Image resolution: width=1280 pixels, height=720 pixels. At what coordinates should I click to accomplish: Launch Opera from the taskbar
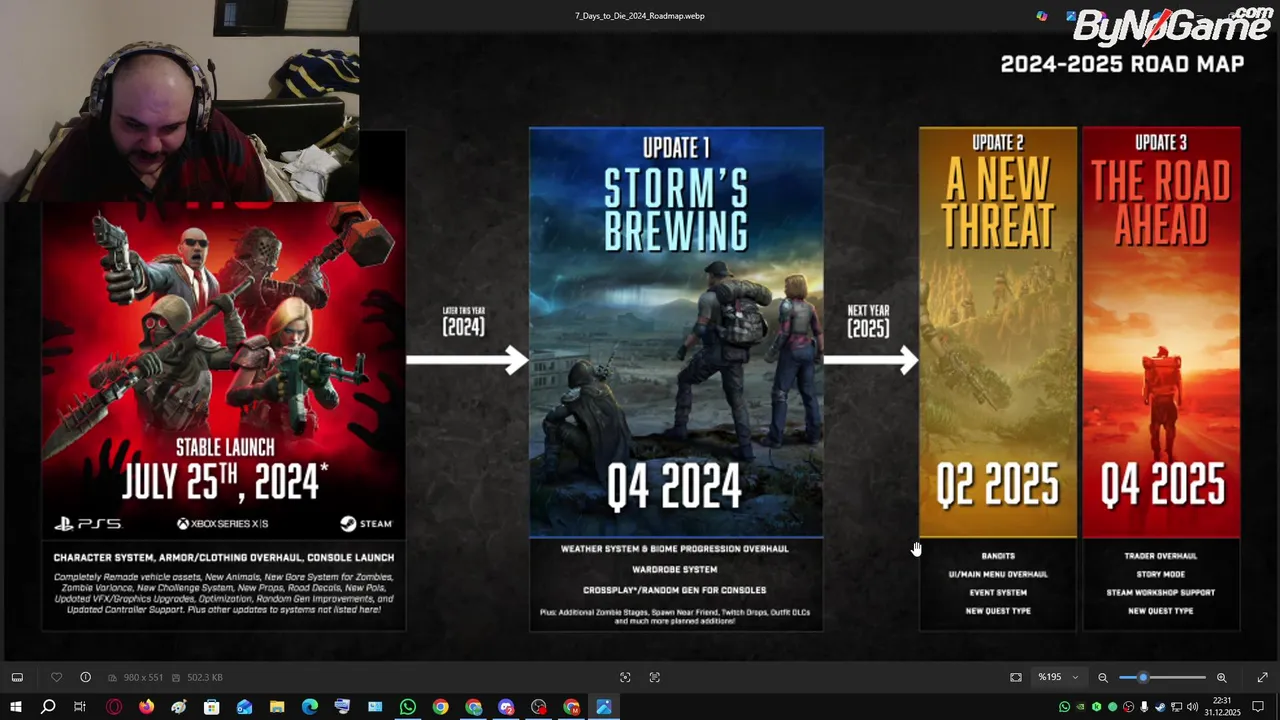114,707
